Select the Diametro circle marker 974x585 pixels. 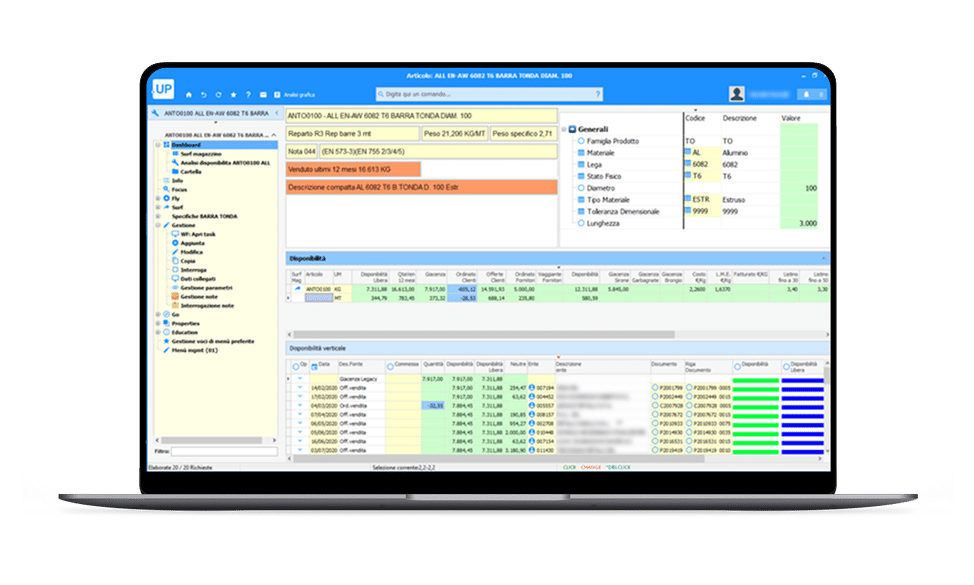(580, 187)
